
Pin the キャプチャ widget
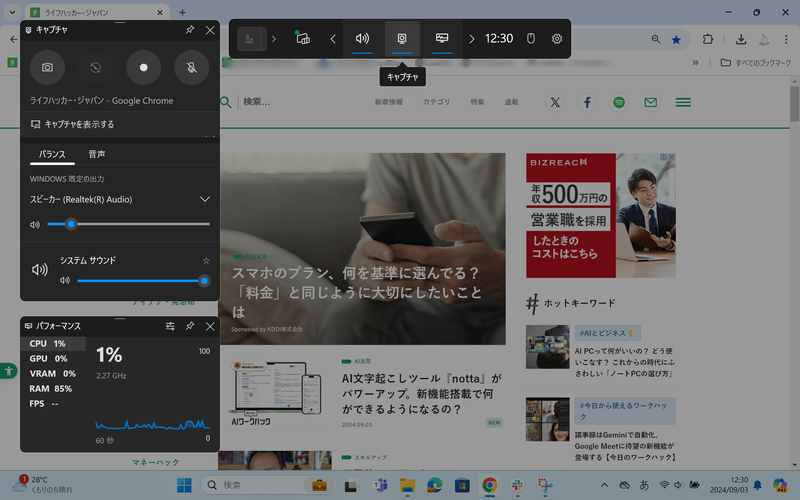pos(190,30)
